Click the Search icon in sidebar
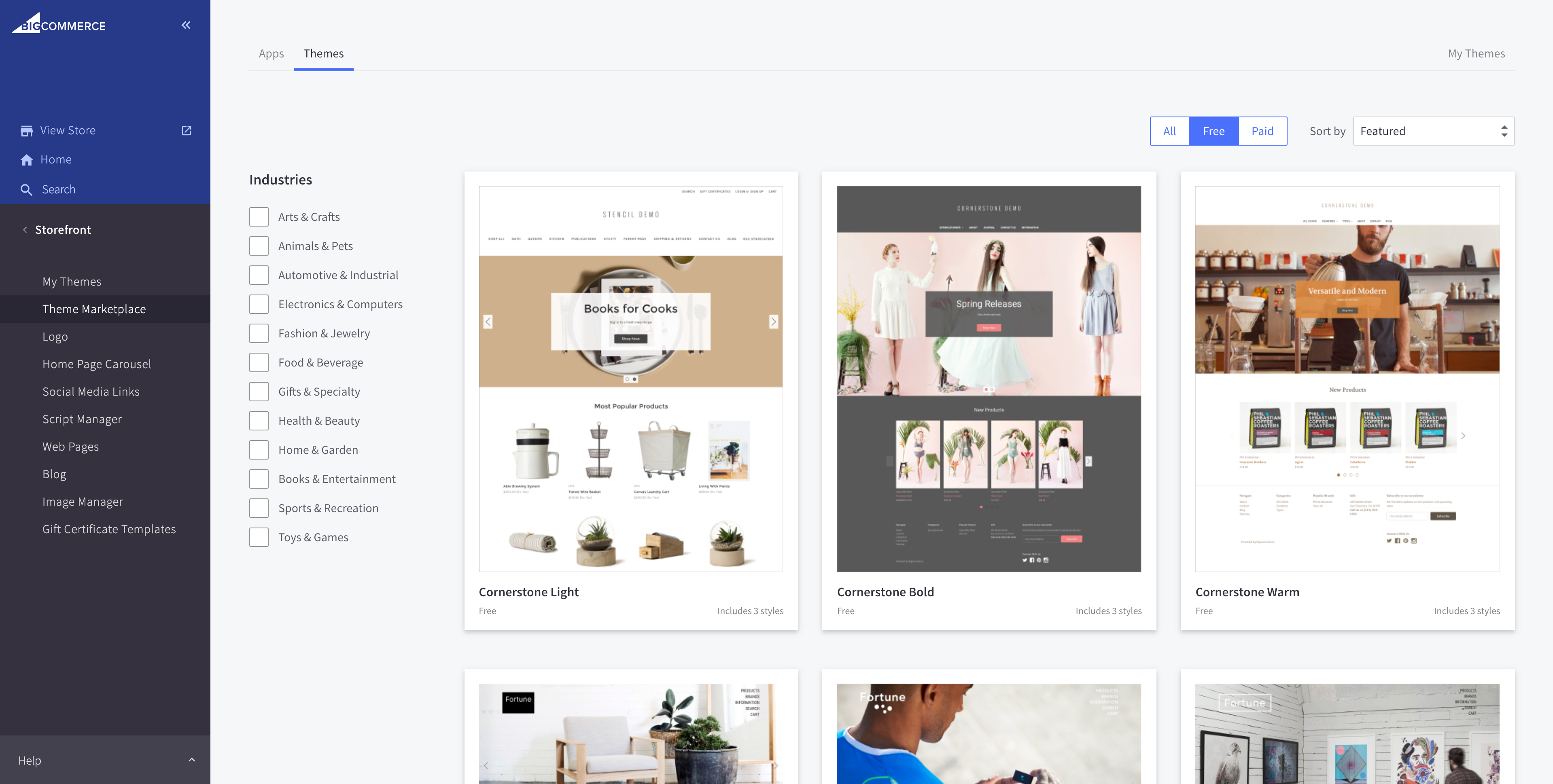This screenshot has width=1553, height=784. point(27,188)
